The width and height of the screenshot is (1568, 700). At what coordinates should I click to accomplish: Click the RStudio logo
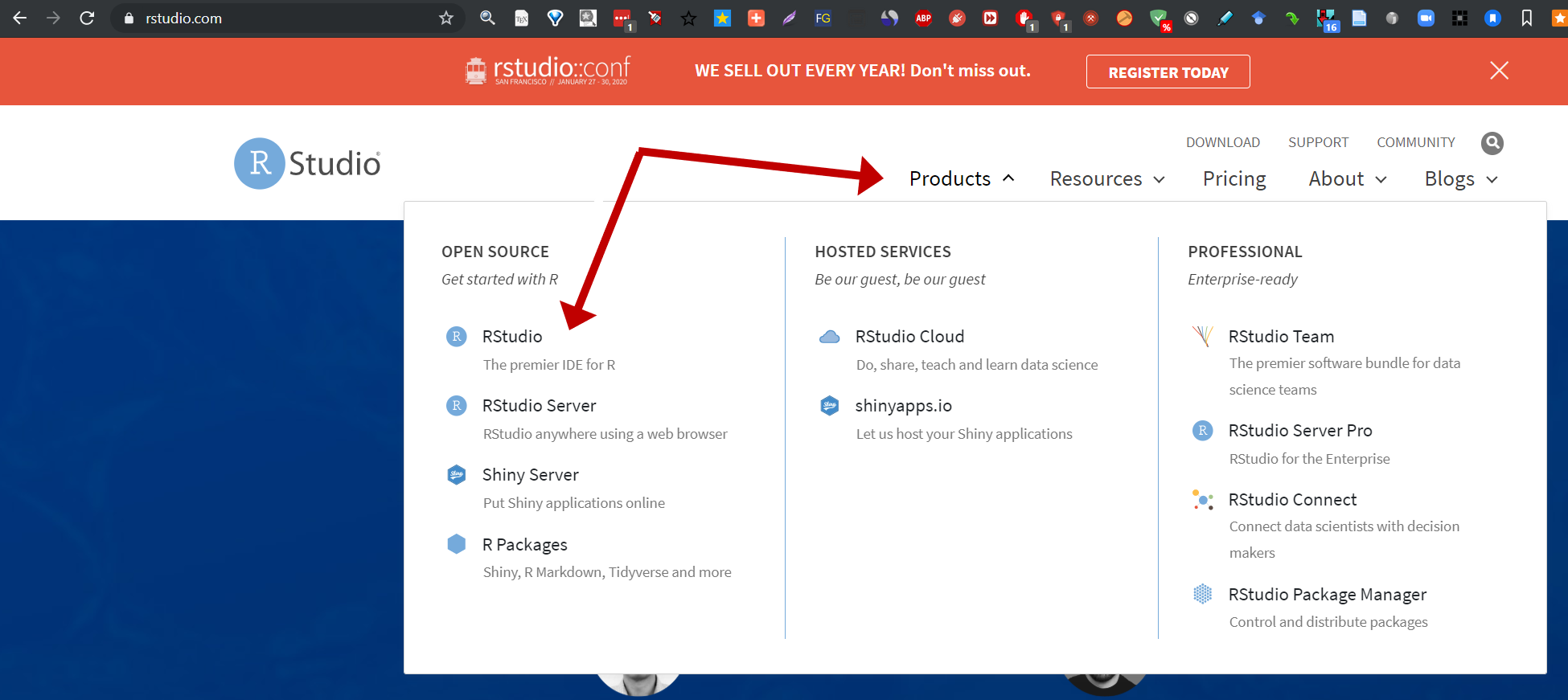click(307, 163)
